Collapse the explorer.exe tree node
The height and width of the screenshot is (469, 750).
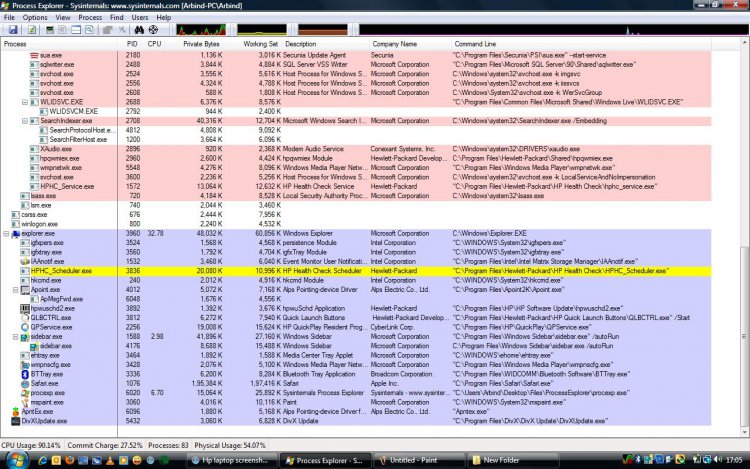(6, 233)
